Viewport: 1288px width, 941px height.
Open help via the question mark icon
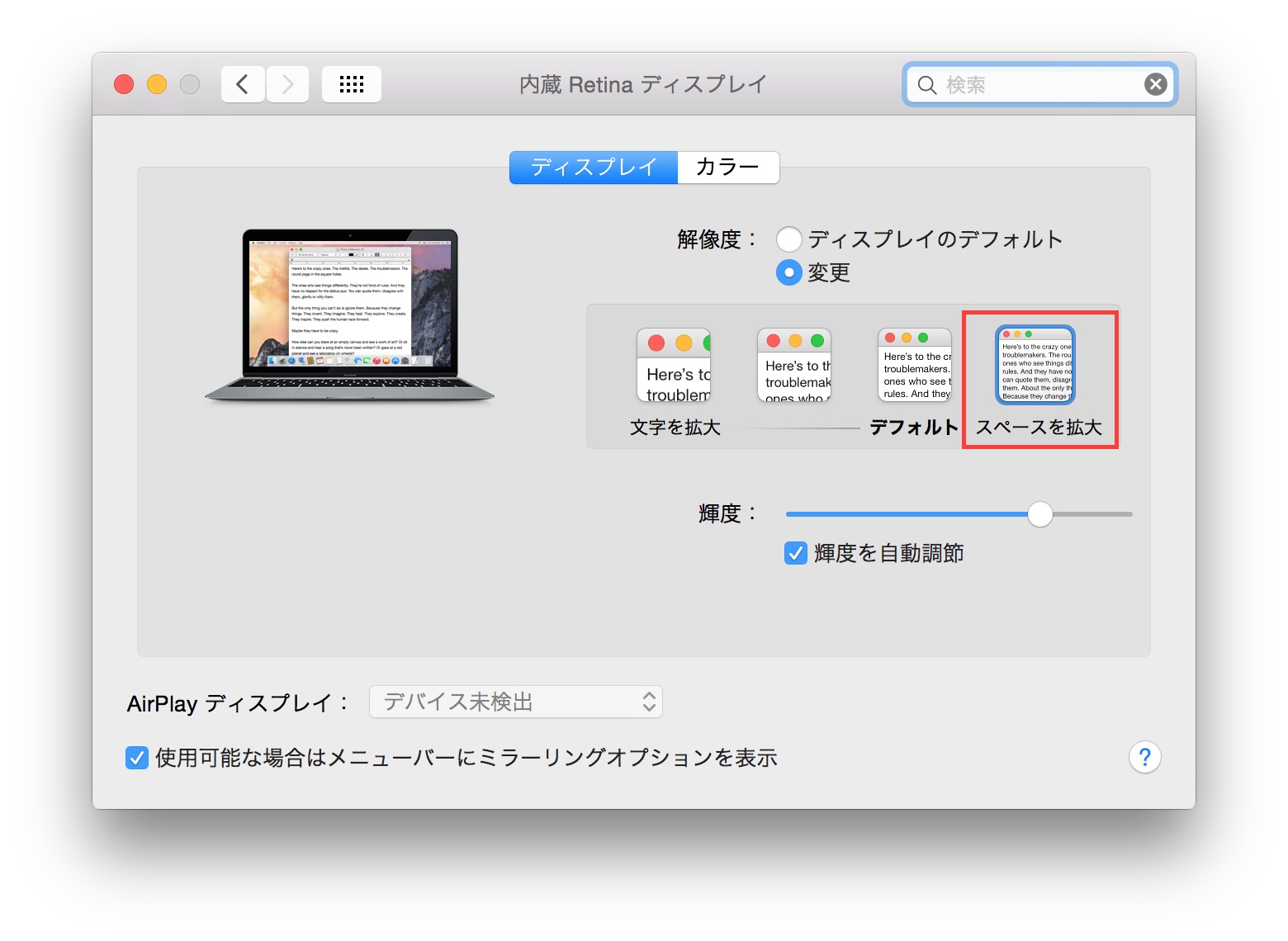pyautogui.click(x=1144, y=757)
